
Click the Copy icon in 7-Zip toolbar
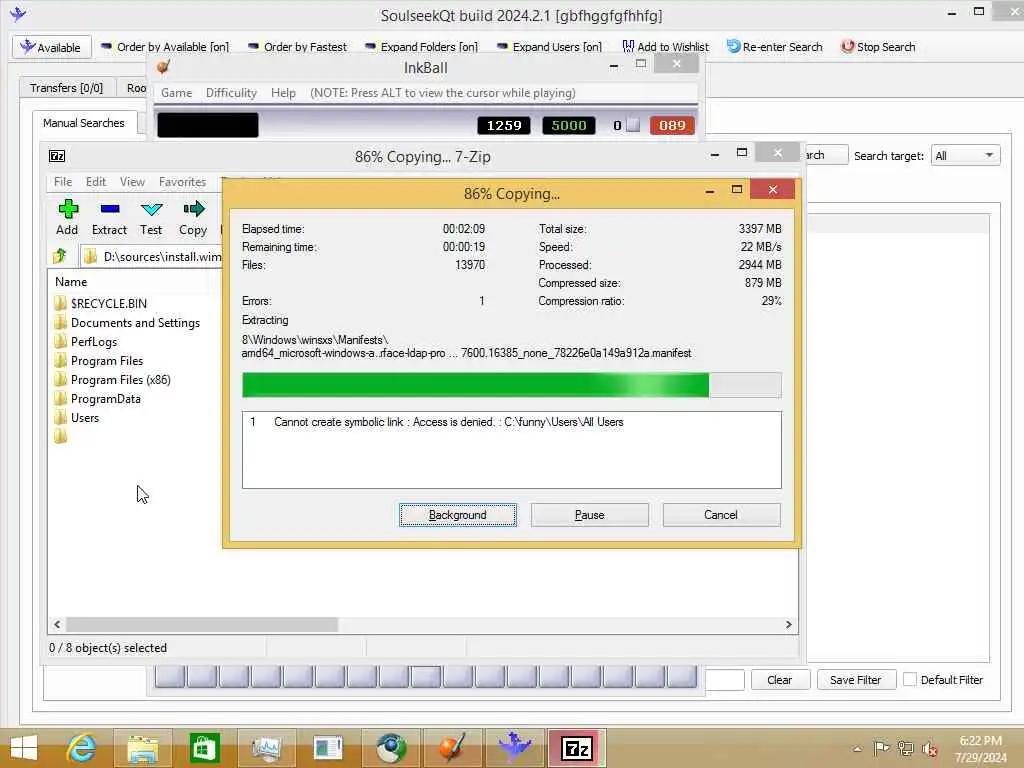pos(193,209)
